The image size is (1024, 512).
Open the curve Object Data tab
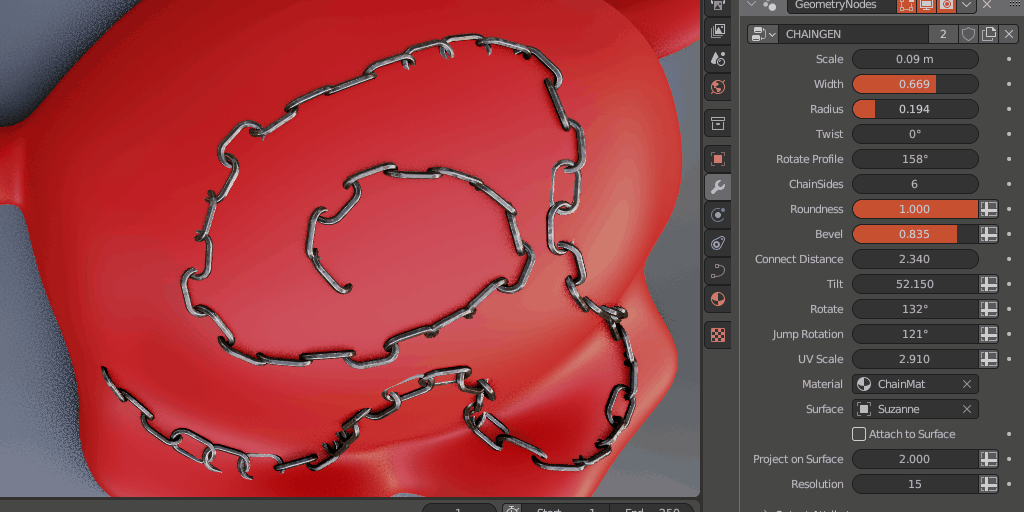[x=718, y=272]
